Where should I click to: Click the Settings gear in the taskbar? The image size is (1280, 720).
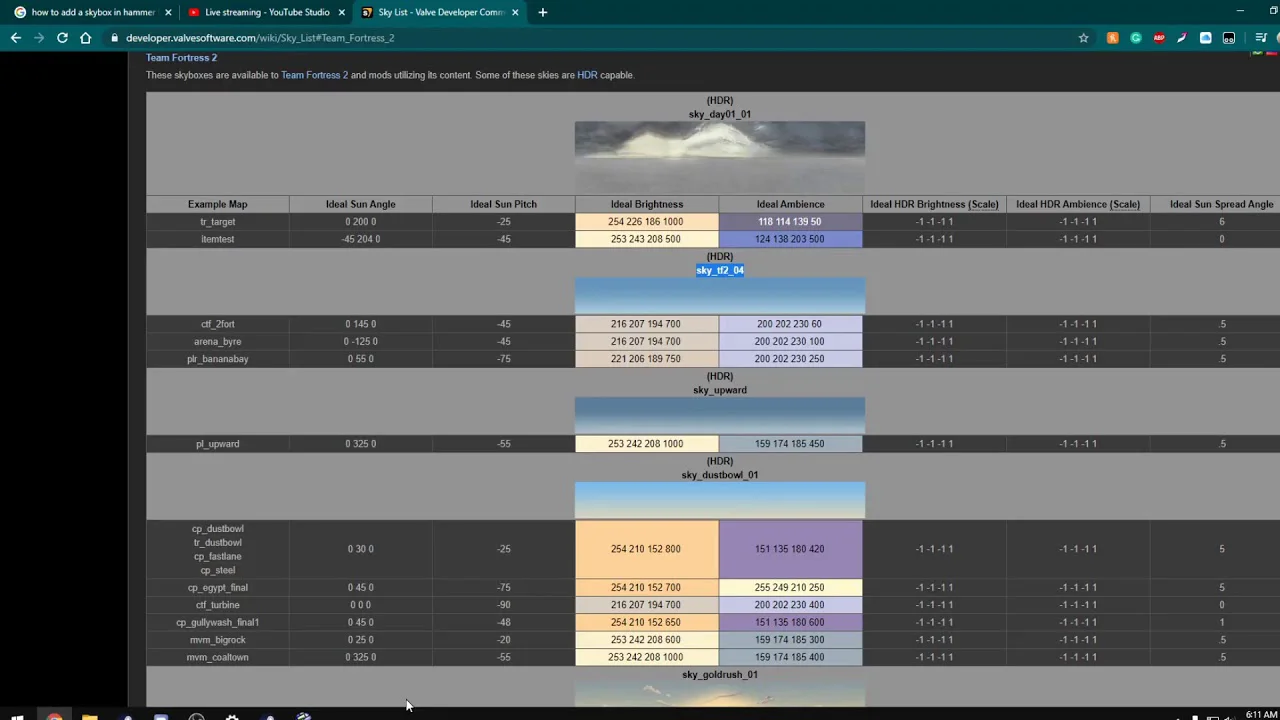[x=232, y=716]
